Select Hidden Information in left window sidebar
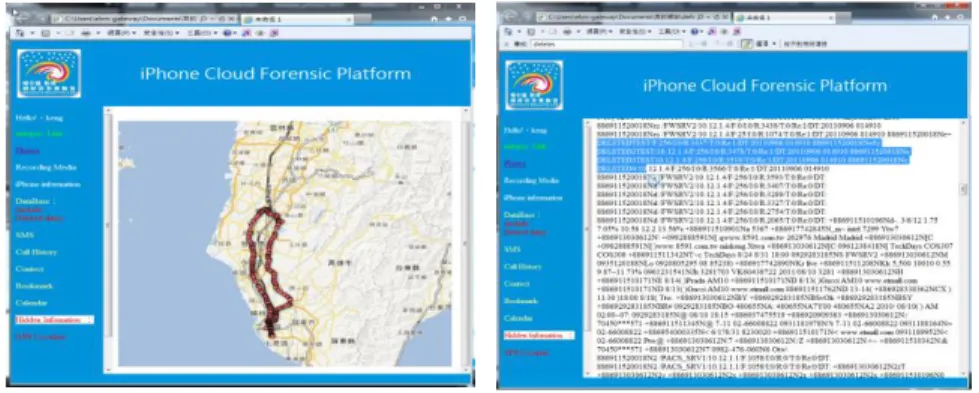The image size is (979, 393). (54, 320)
